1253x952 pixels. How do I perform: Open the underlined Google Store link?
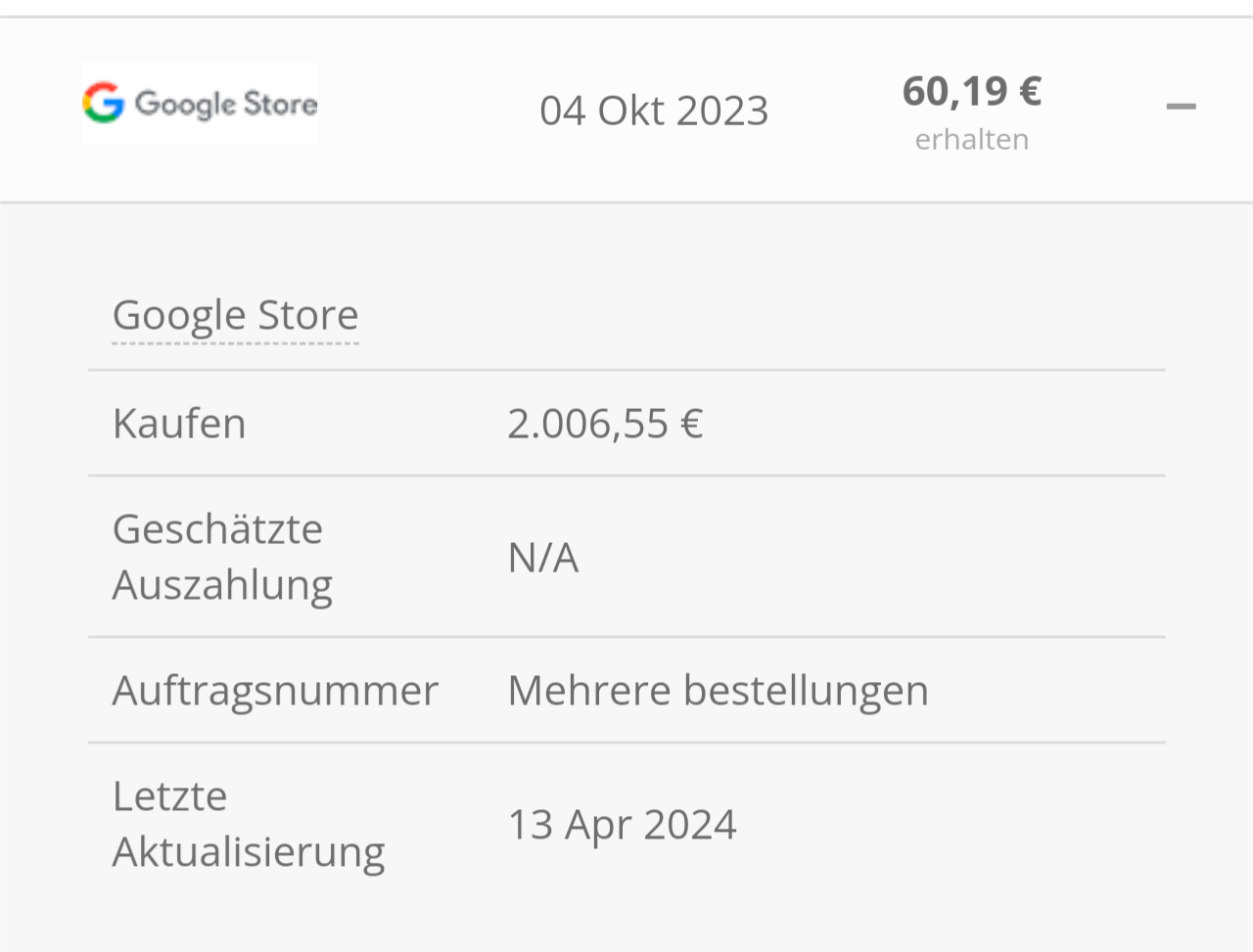[x=235, y=315]
